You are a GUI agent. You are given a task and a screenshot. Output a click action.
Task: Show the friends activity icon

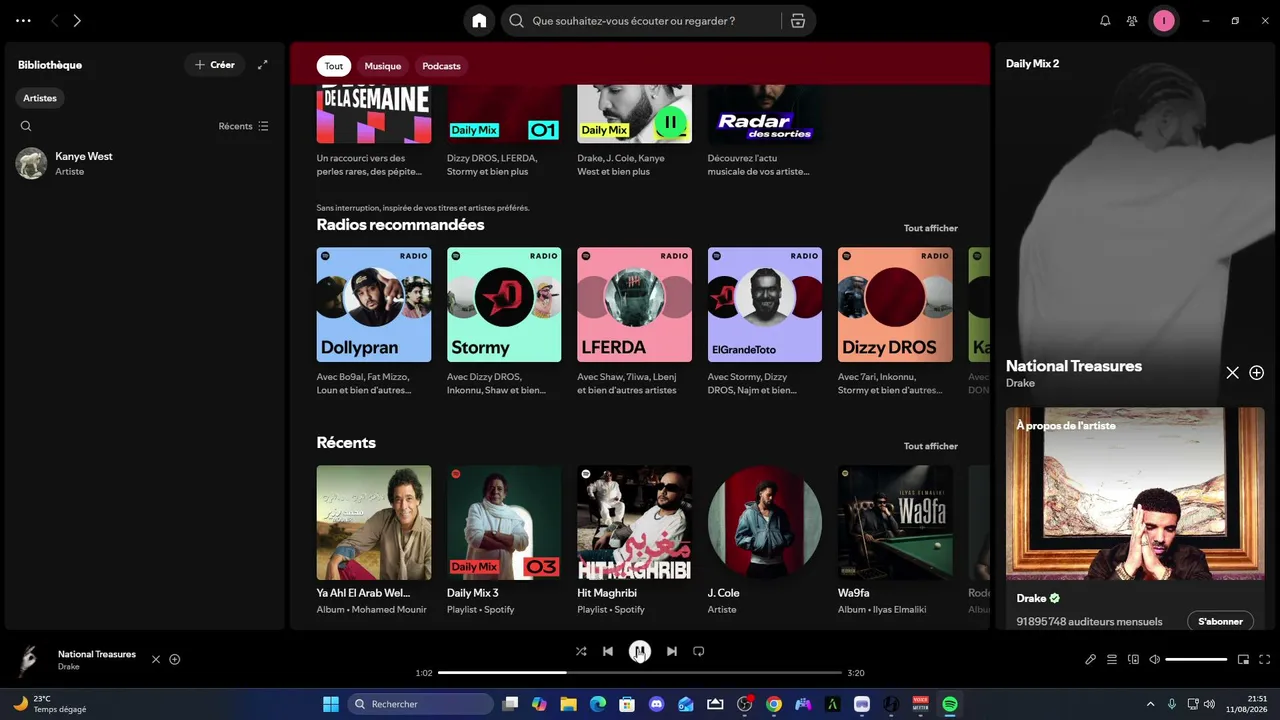(1132, 20)
